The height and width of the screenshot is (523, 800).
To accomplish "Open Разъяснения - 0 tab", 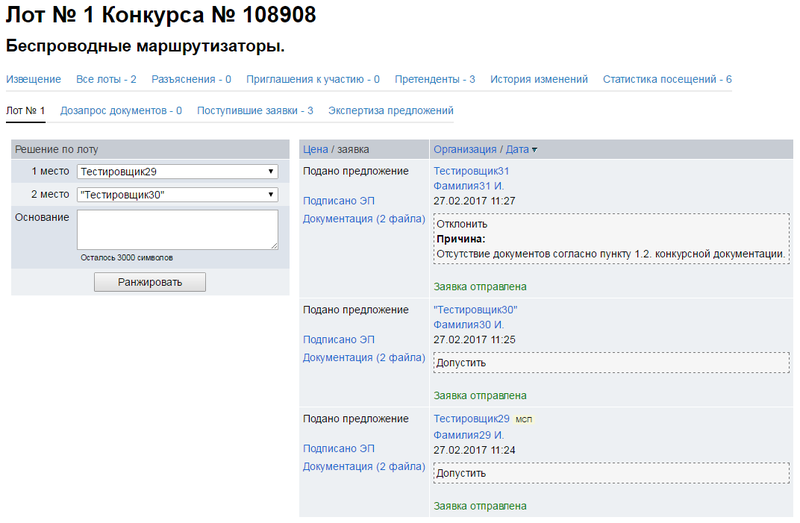I will click(192, 79).
